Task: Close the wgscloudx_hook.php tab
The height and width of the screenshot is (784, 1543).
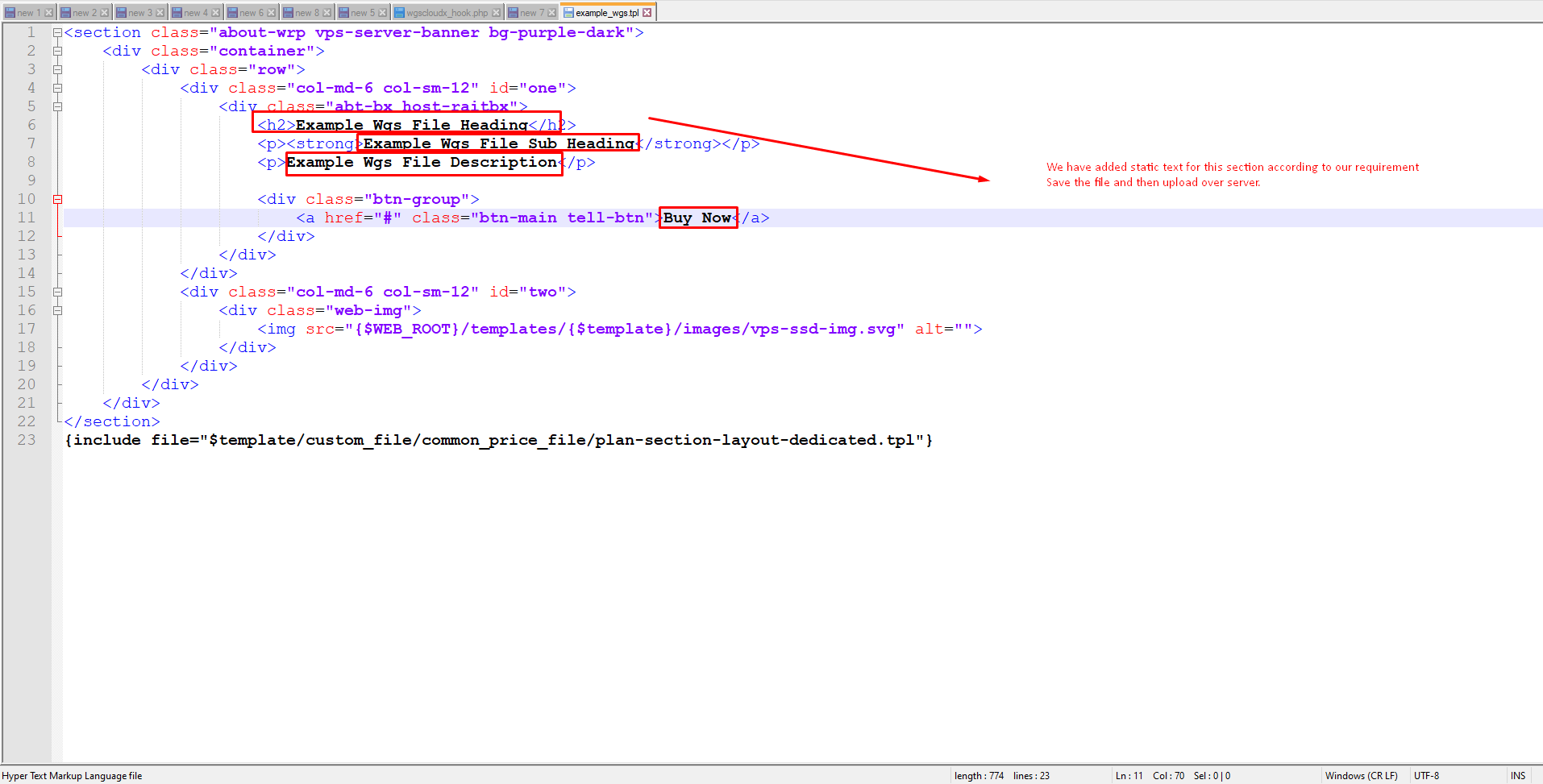Action: (x=496, y=13)
